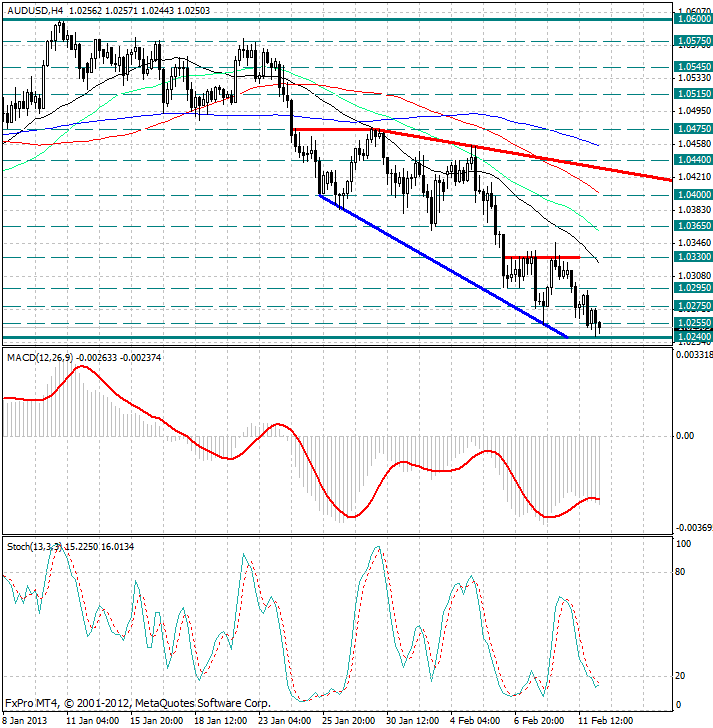Viewport: 713px width, 728px height.
Task: Select the 1.06000 price level label
Action: tap(694, 19)
